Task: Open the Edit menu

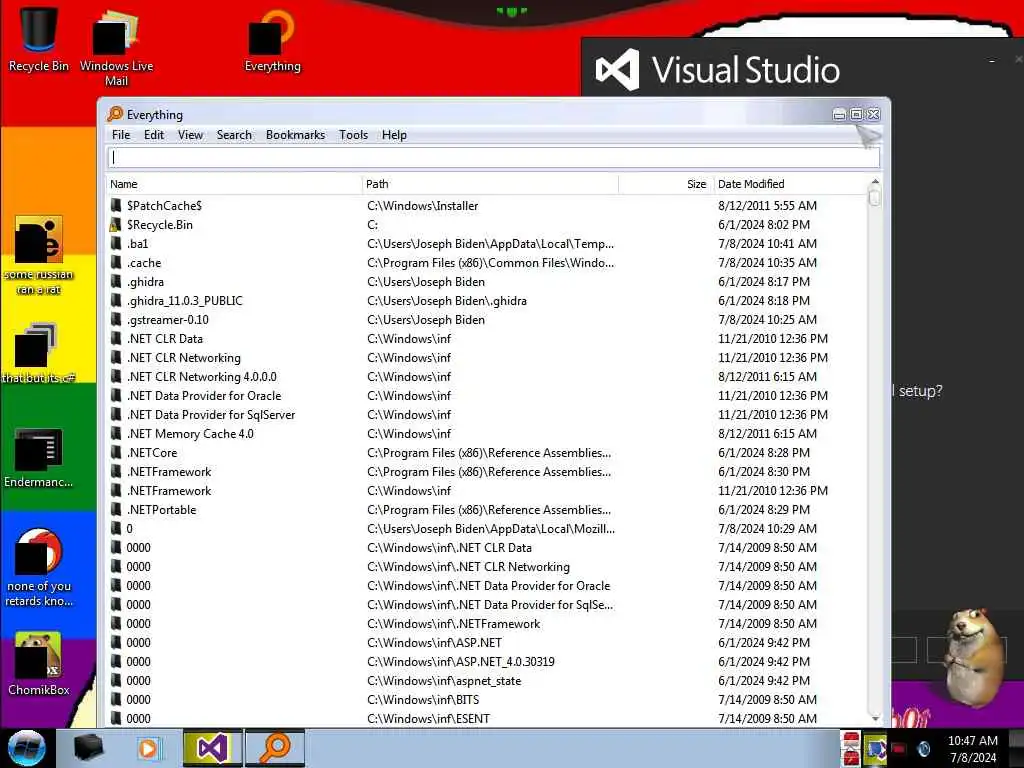Action: click(x=154, y=135)
